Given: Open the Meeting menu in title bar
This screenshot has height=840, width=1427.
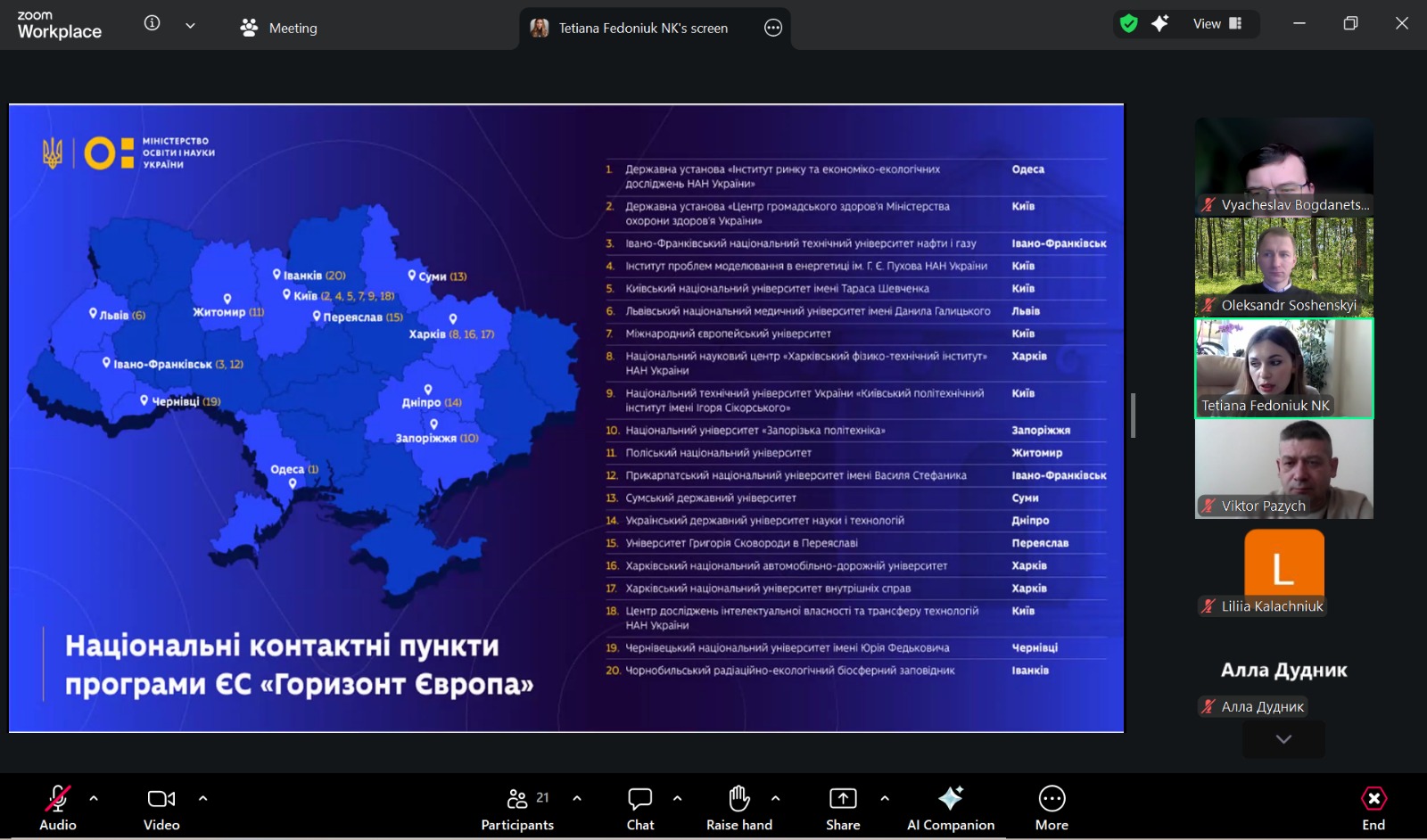Looking at the screenshot, I should [278, 28].
